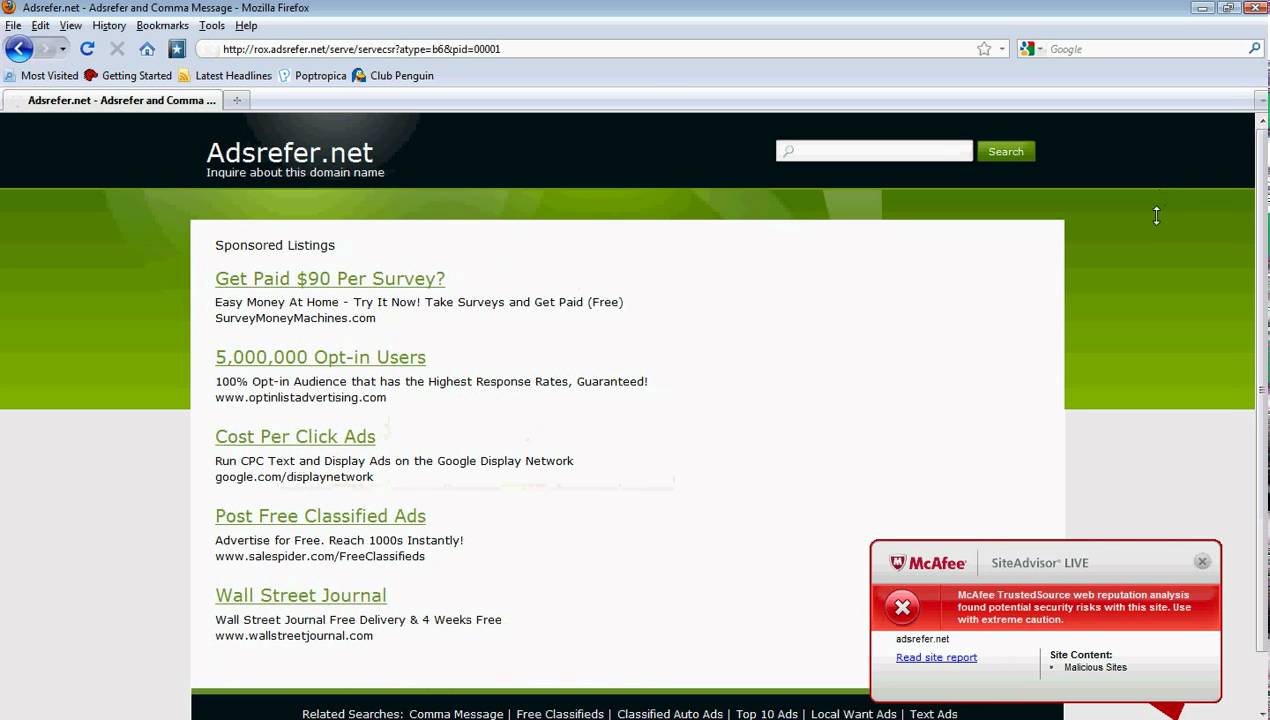Bookmark this page with the star in the URL bar

click(x=984, y=49)
